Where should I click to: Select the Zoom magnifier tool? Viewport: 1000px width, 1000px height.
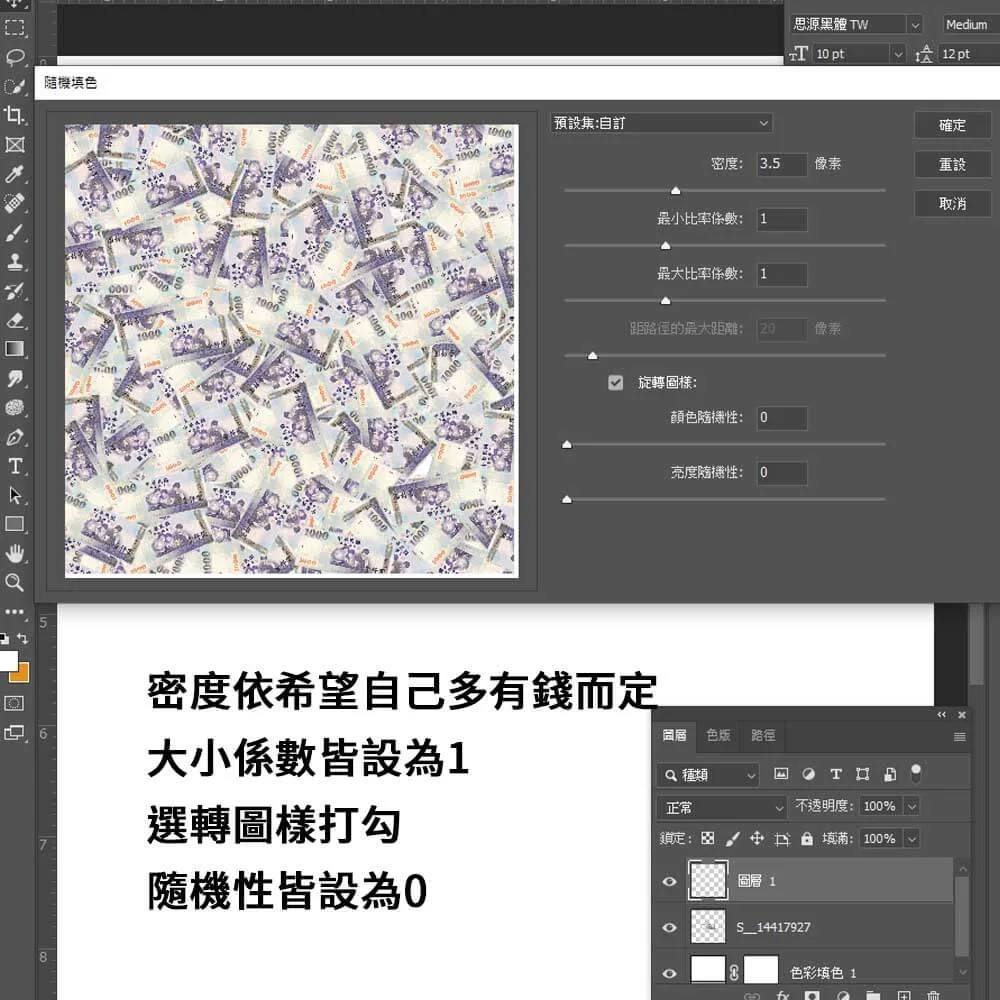pyautogui.click(x=15, y=582)
